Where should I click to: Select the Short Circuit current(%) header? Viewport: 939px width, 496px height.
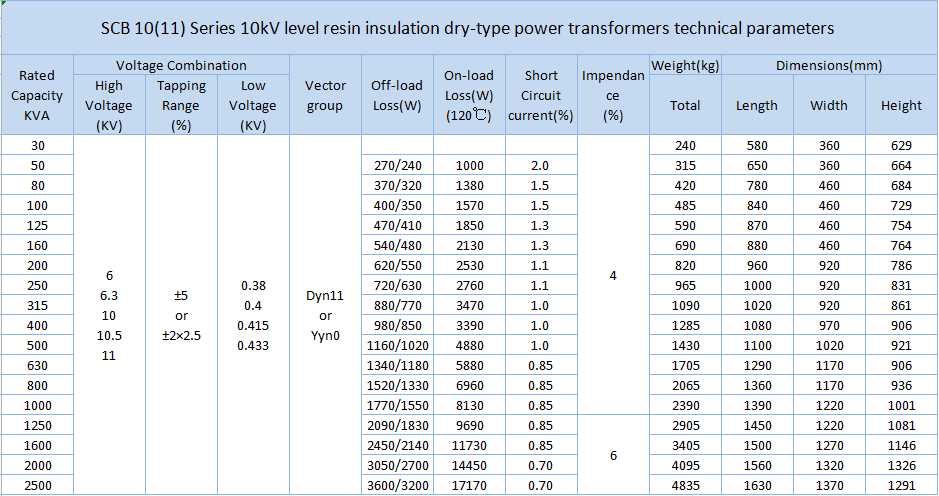tap(541, 96)
